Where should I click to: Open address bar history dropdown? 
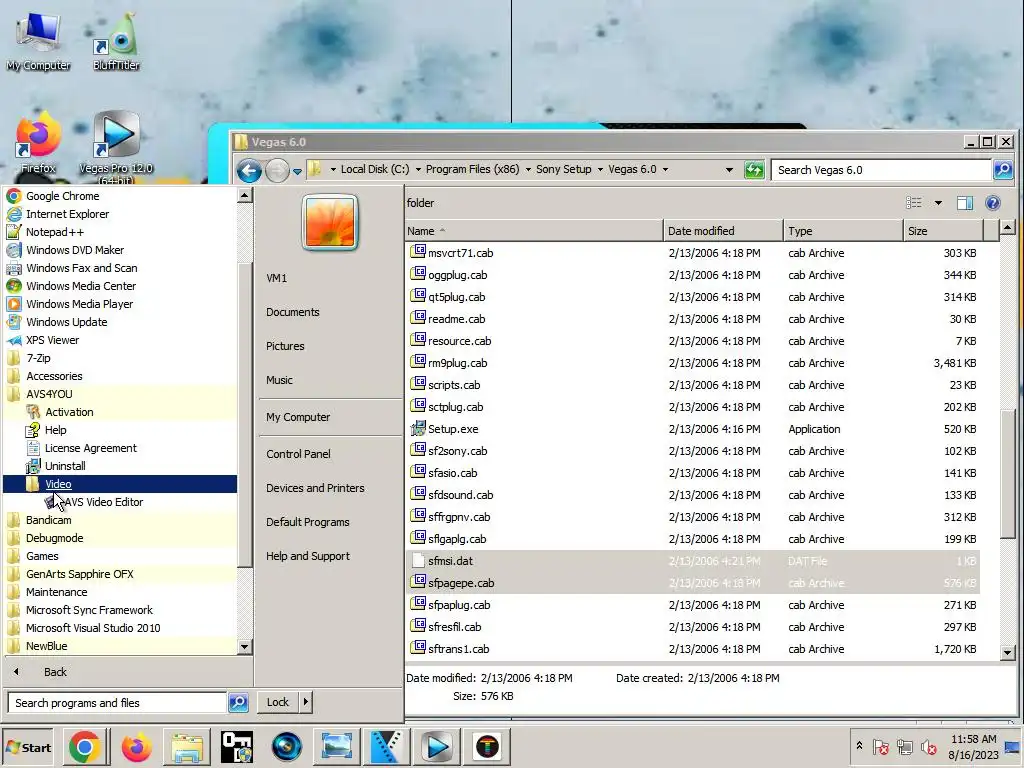tap(729, 170)
